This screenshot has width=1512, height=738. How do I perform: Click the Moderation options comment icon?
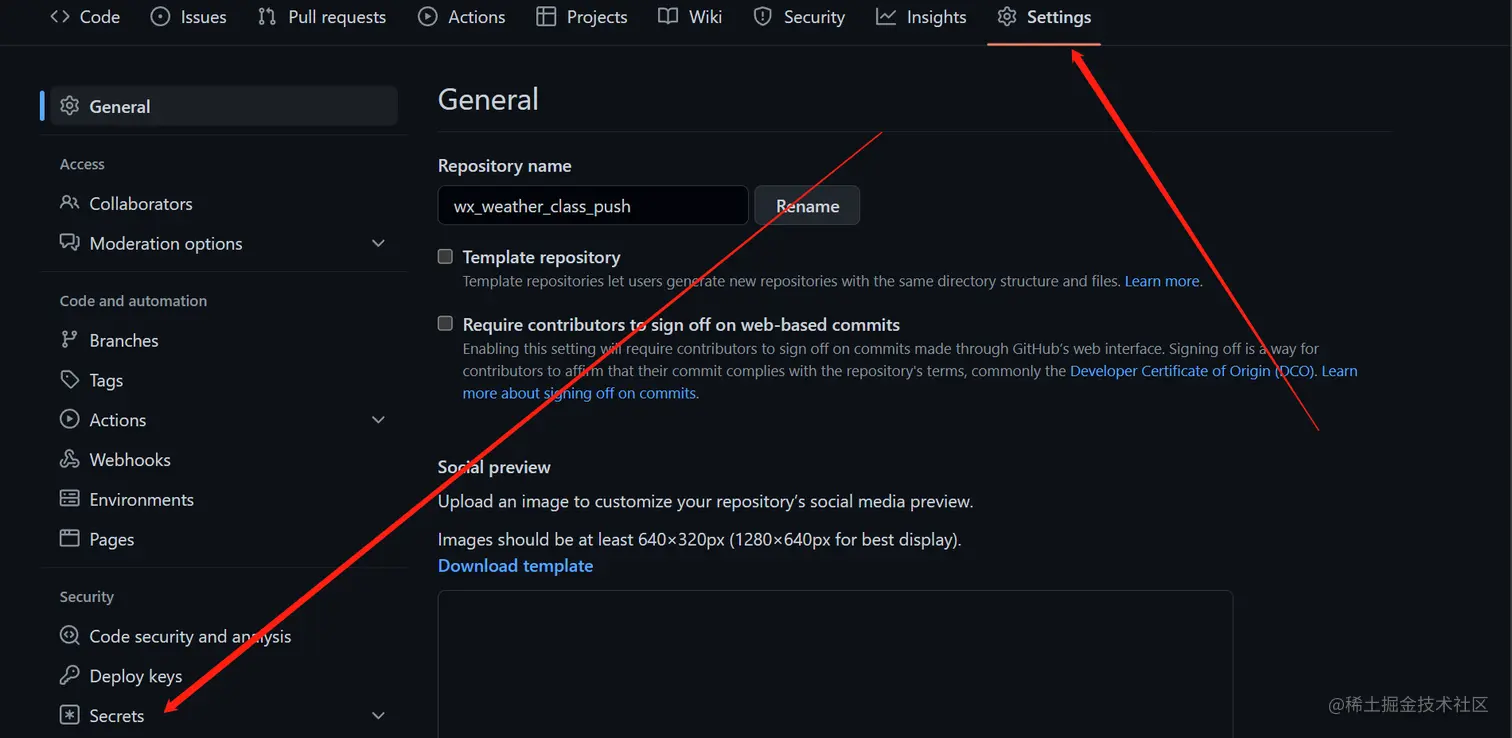69,243
